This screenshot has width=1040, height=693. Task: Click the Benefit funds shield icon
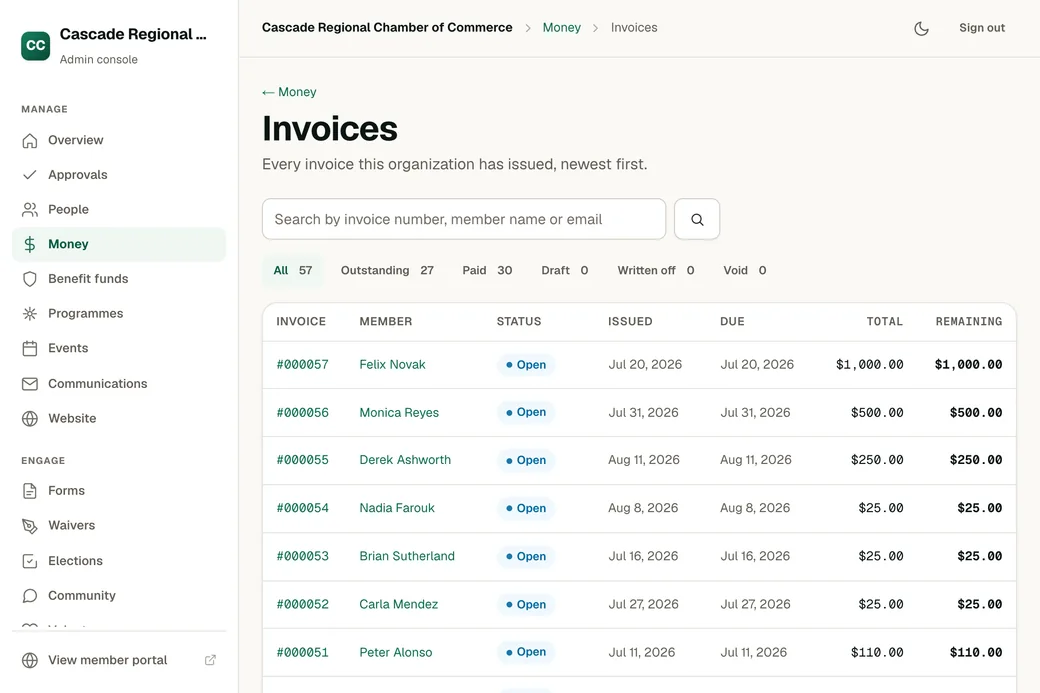30,279
